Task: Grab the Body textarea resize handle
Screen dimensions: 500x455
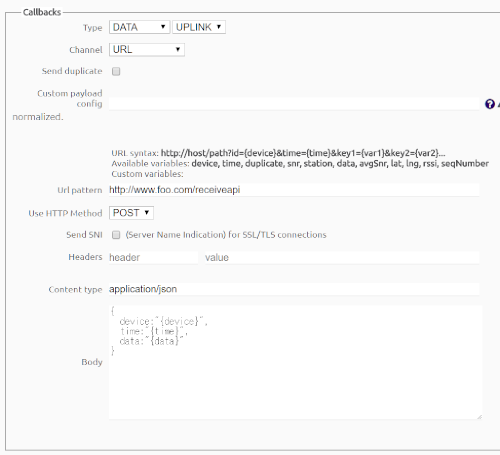Action: pyautogui.click(x=479, y=416)
